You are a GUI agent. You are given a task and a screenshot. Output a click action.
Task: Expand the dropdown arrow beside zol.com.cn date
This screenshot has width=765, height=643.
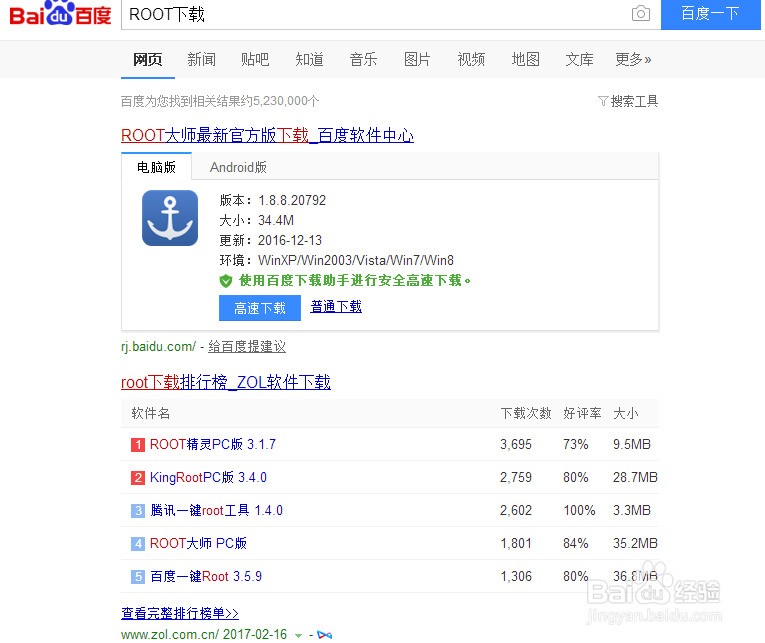point(299,635)
